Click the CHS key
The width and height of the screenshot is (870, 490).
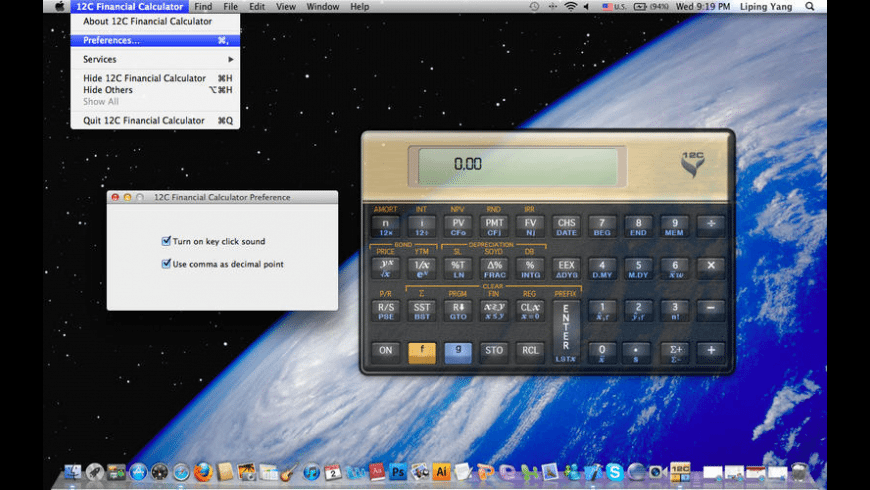(x=566, y=226)
